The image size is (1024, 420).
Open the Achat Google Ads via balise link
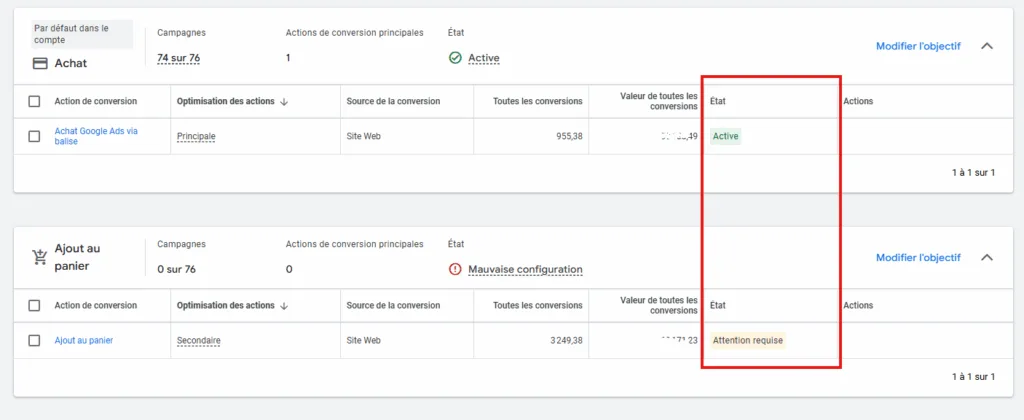96,136
